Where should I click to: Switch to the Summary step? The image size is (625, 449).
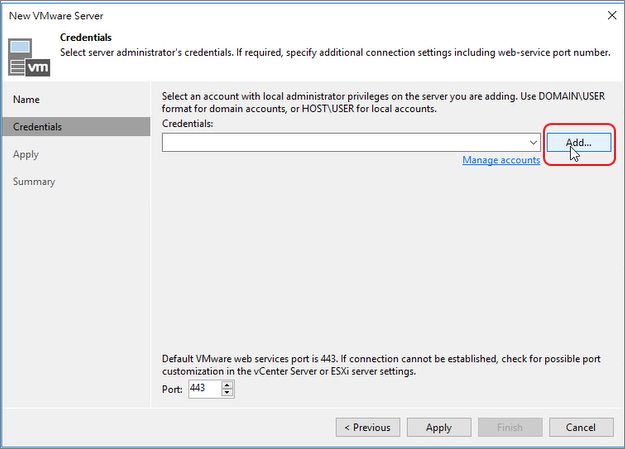click(x=34, y=181)
